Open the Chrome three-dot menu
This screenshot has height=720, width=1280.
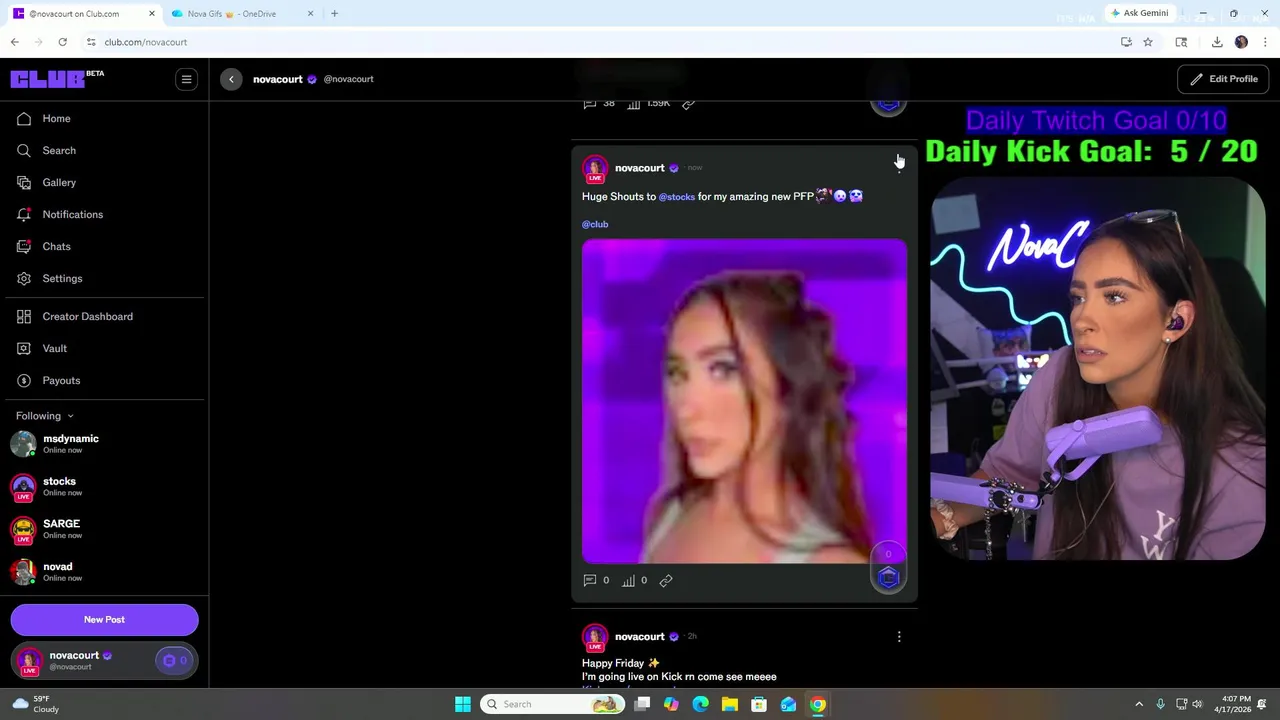[x=1266, y=42]
